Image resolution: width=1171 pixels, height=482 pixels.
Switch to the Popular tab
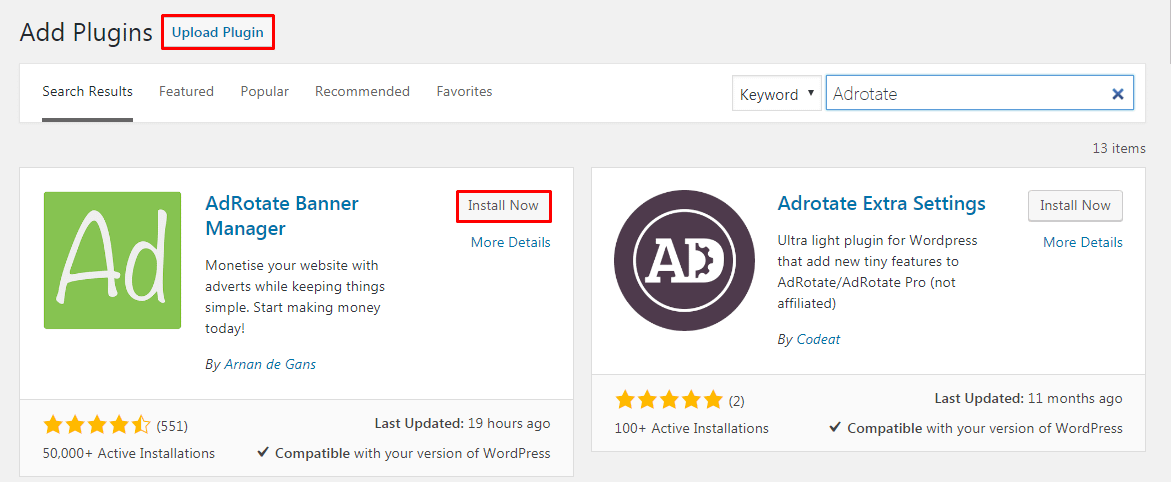pos(264,92)
